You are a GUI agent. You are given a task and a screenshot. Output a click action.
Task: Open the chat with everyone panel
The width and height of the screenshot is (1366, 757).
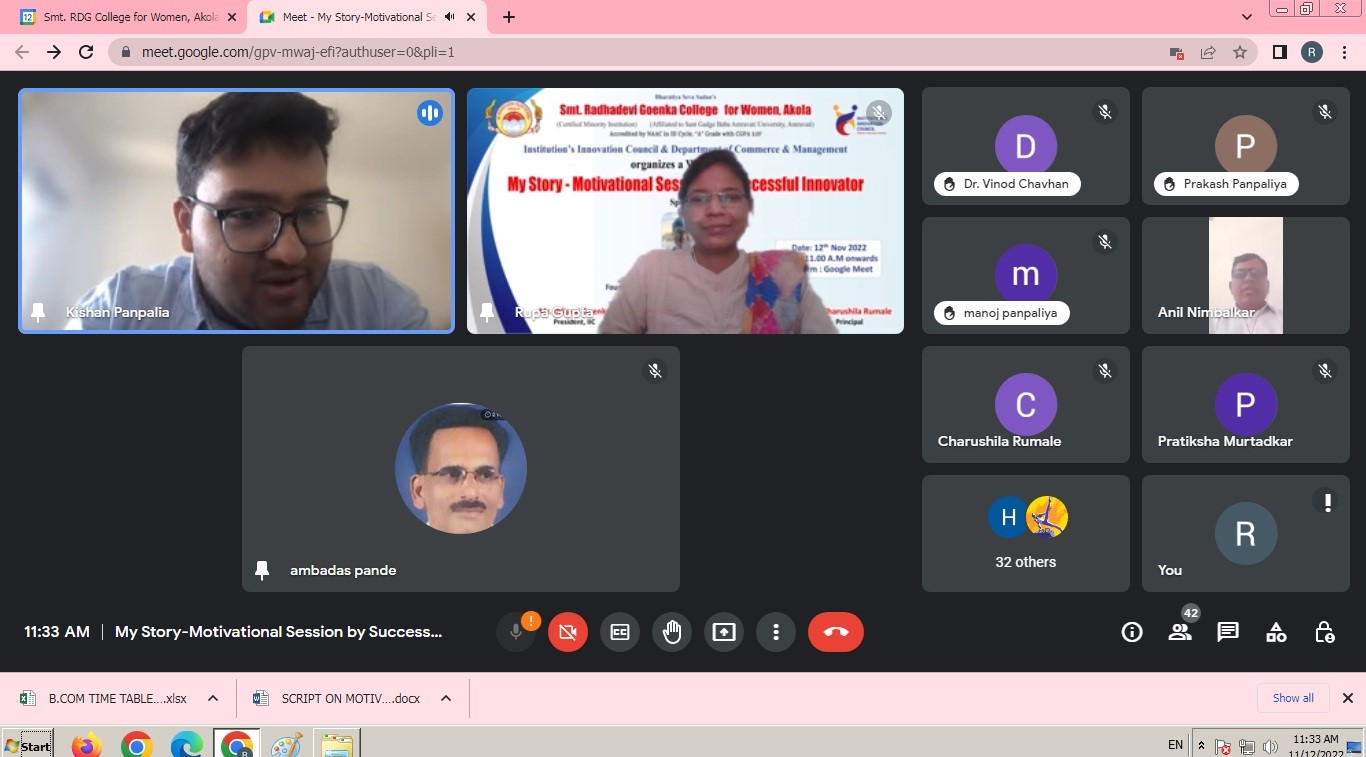click(x=1228, y=632)
